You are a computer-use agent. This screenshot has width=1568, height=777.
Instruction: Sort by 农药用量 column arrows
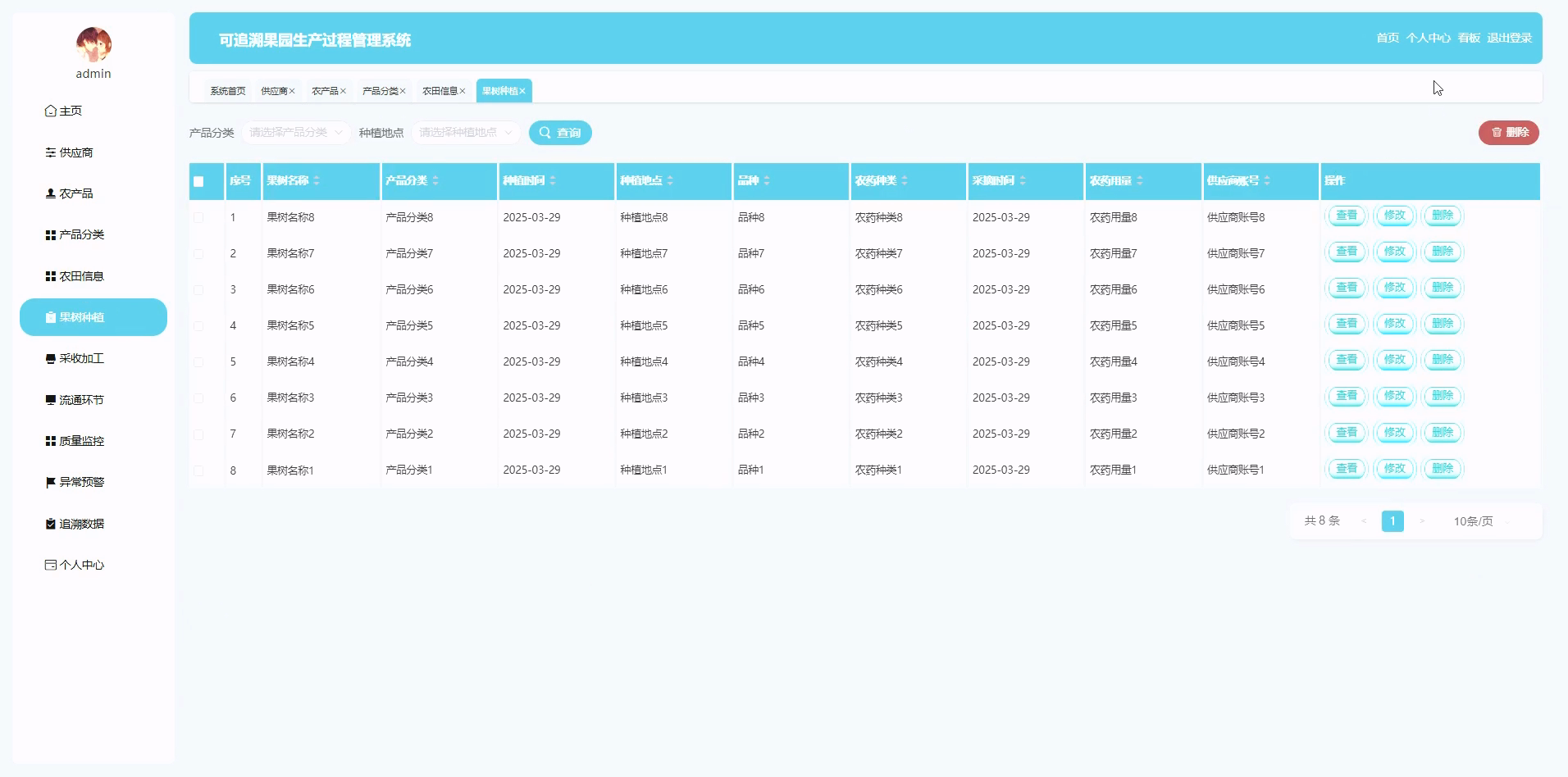click(x=1140, y=180)
